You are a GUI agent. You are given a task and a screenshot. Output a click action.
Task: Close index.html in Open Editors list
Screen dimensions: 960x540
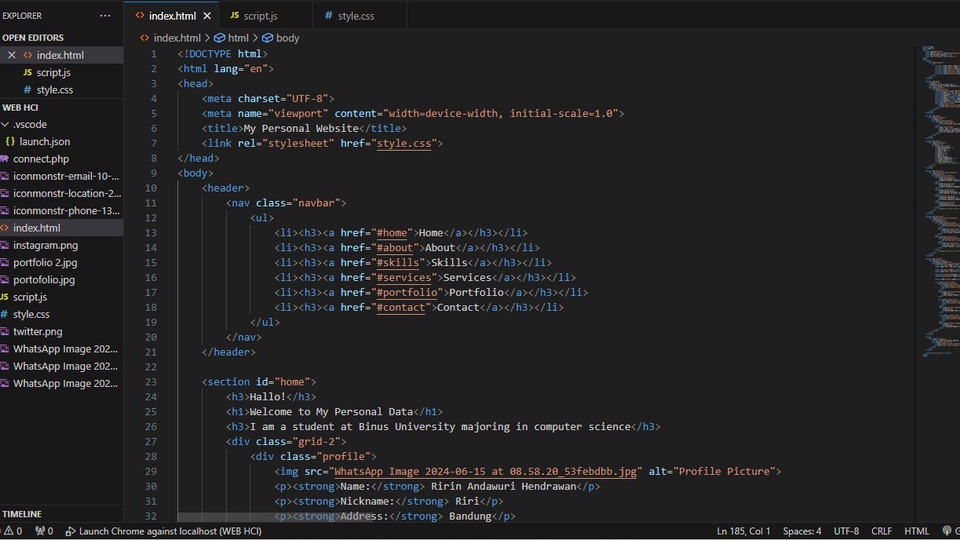[12, 55]
